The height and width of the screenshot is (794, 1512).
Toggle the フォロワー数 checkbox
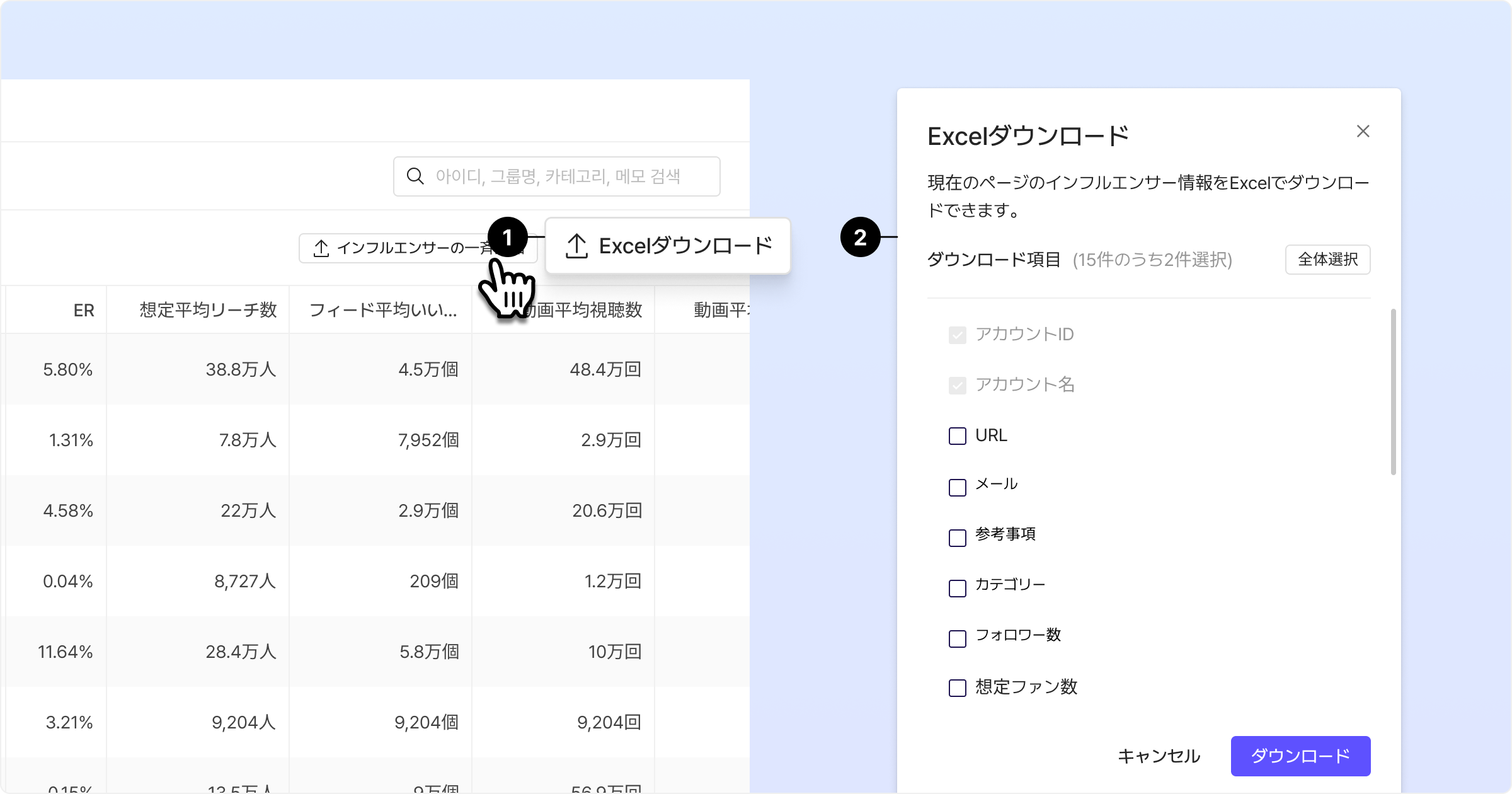[957, 638]
